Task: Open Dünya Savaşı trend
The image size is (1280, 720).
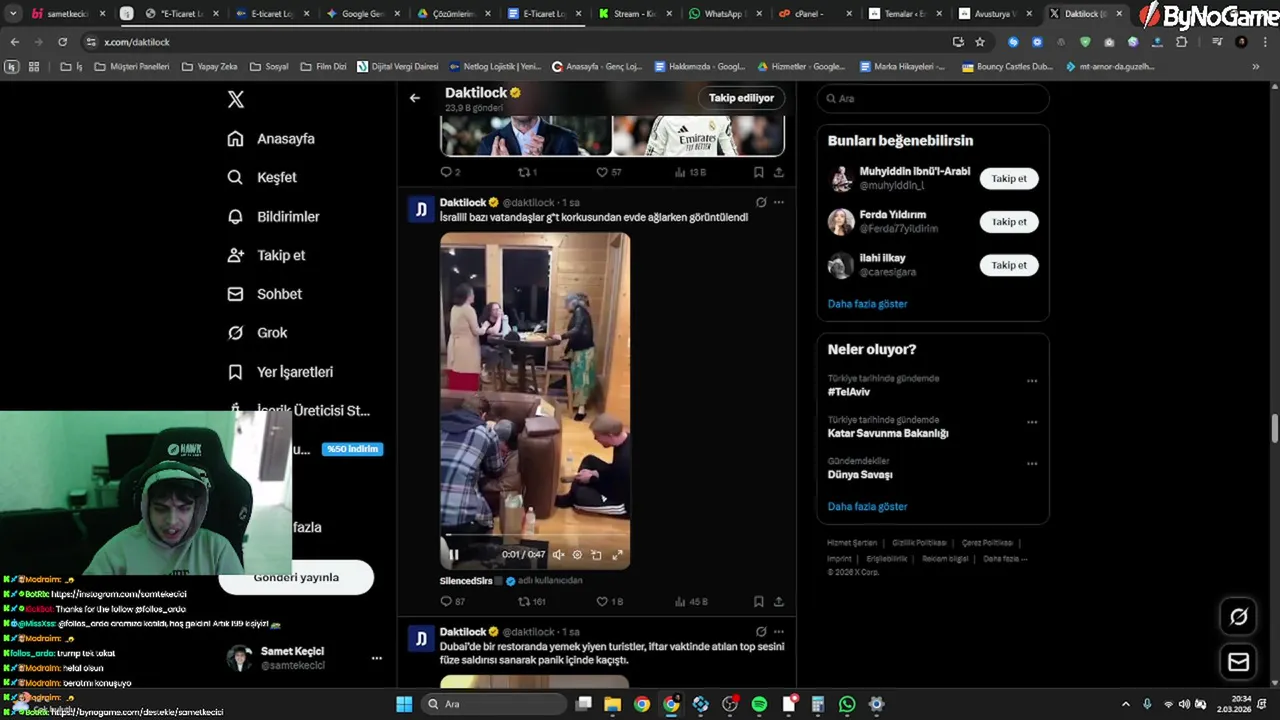Action: [x=859, y=475]
